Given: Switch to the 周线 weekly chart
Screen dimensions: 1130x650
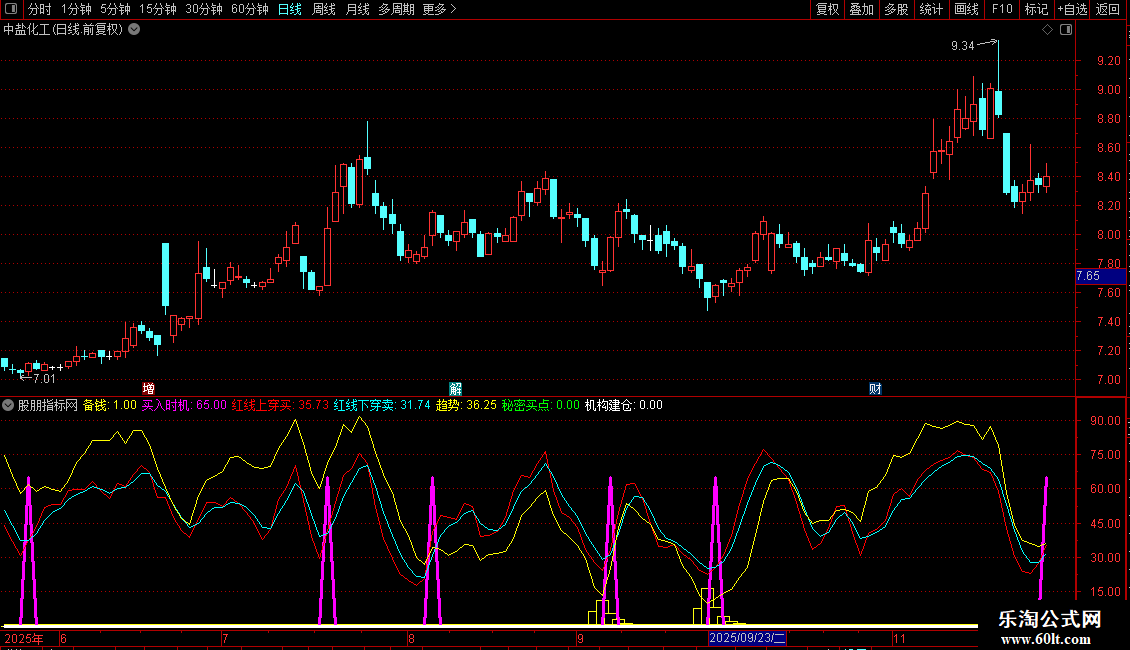Looking at the screenshot, I should [x=324, y=9].
